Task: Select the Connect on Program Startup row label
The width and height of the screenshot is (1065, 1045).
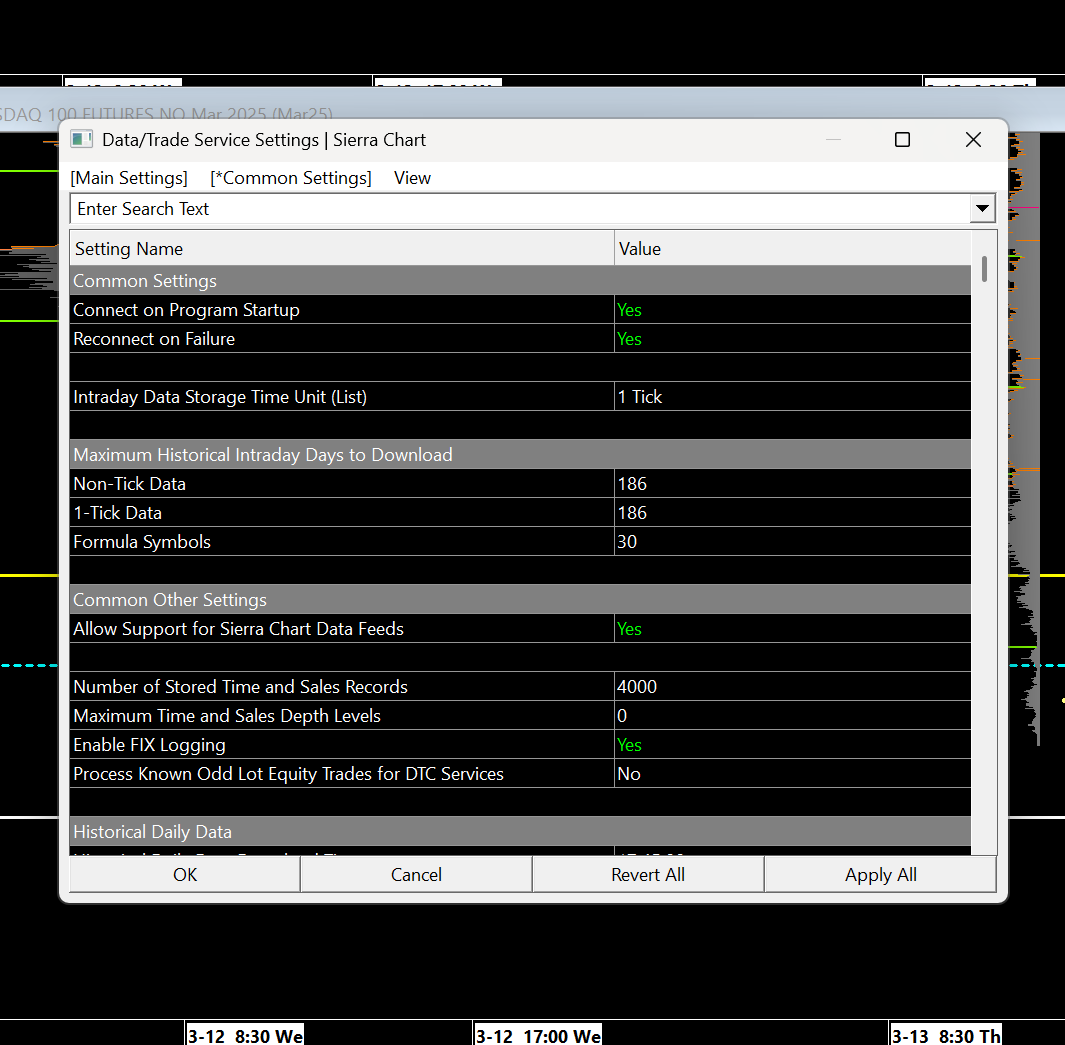Action: [186, 310]
